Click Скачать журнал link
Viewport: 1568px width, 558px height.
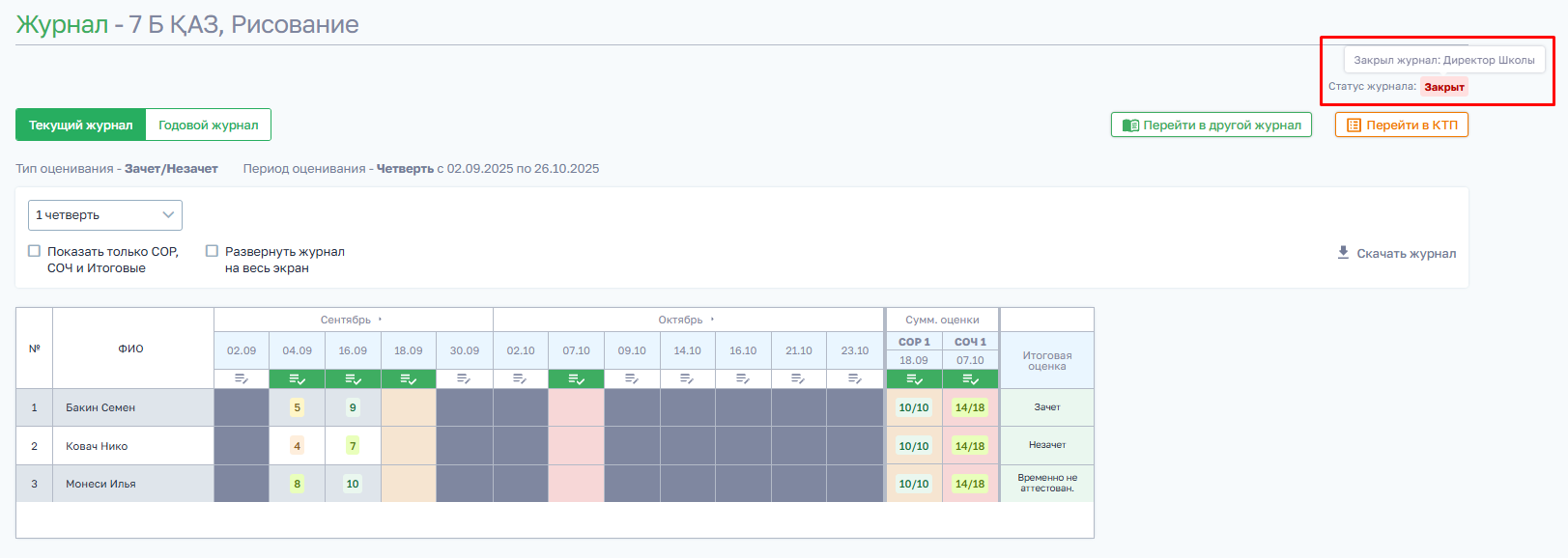tap(1406, 253)
